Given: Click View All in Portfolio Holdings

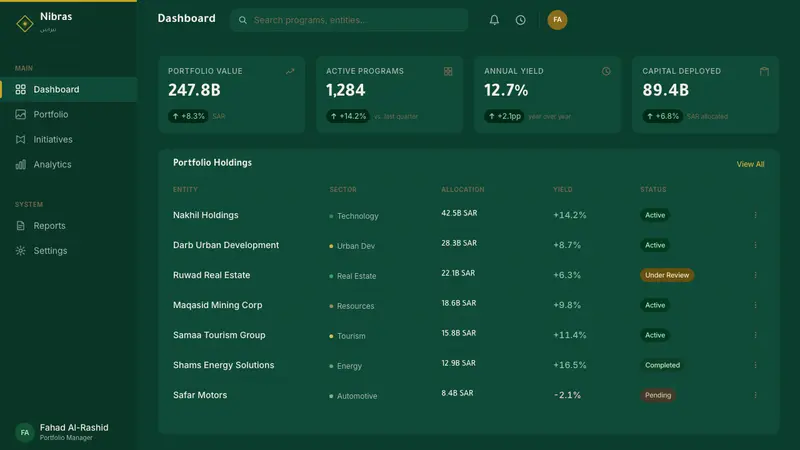Looking at the screenshot, I should tap(750, 164).
